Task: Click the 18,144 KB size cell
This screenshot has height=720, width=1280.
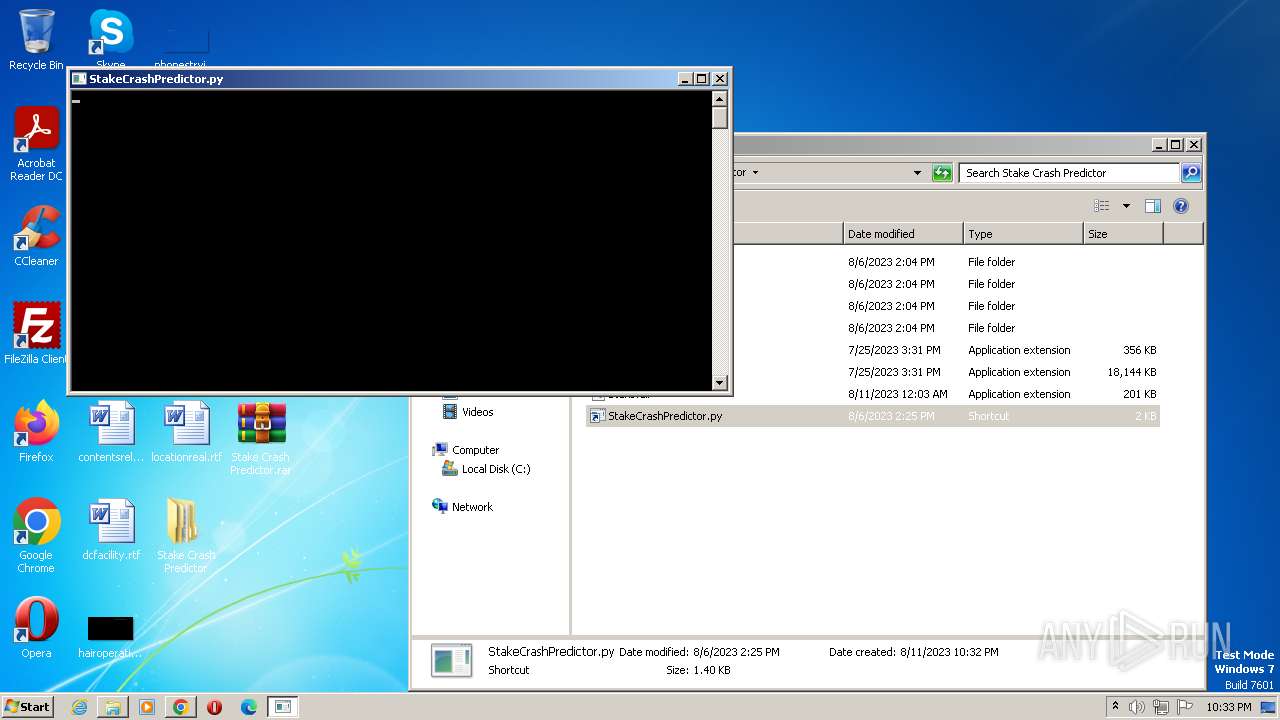Action: click(1131, 372)
